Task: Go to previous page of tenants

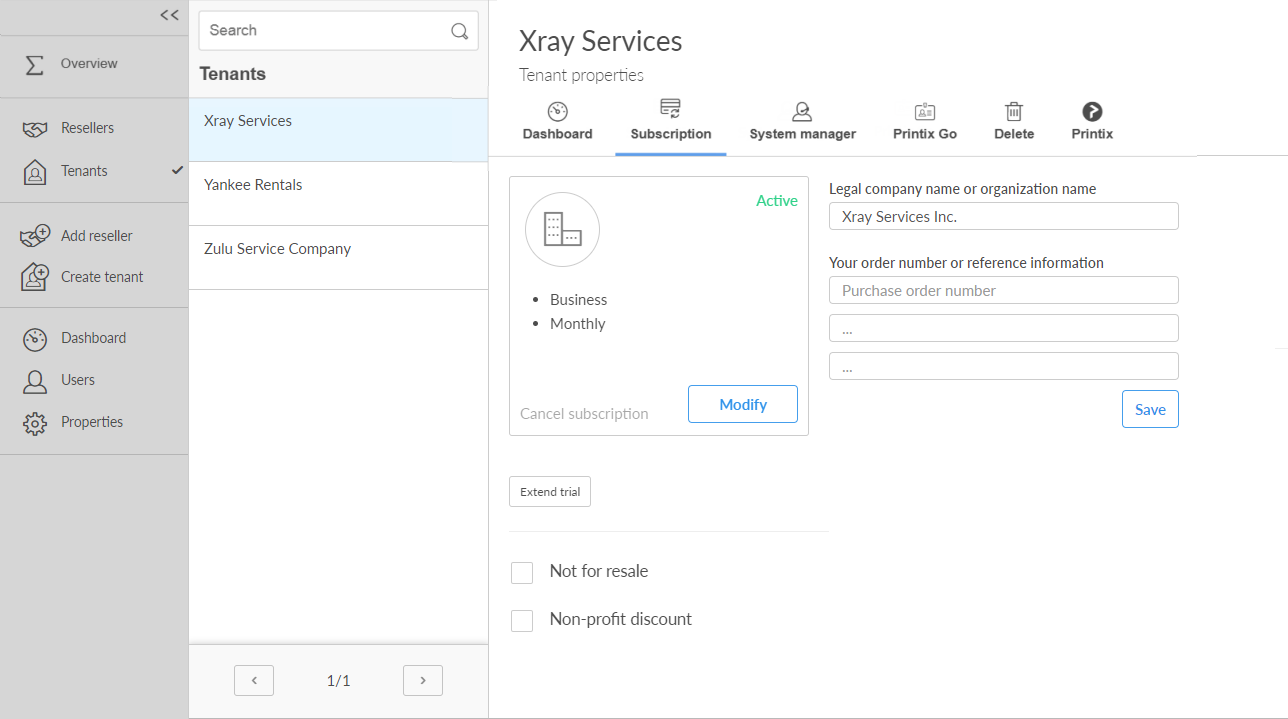Action: pyautogui.click(x=254, y=681)
